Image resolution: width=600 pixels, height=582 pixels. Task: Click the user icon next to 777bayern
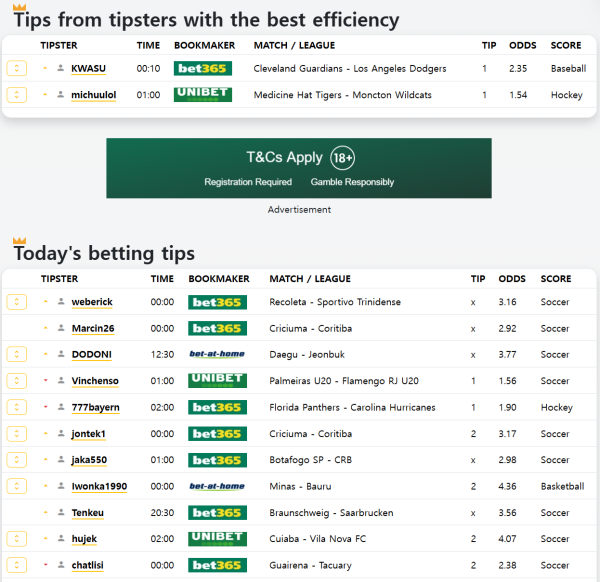click(x=61, y=408)
